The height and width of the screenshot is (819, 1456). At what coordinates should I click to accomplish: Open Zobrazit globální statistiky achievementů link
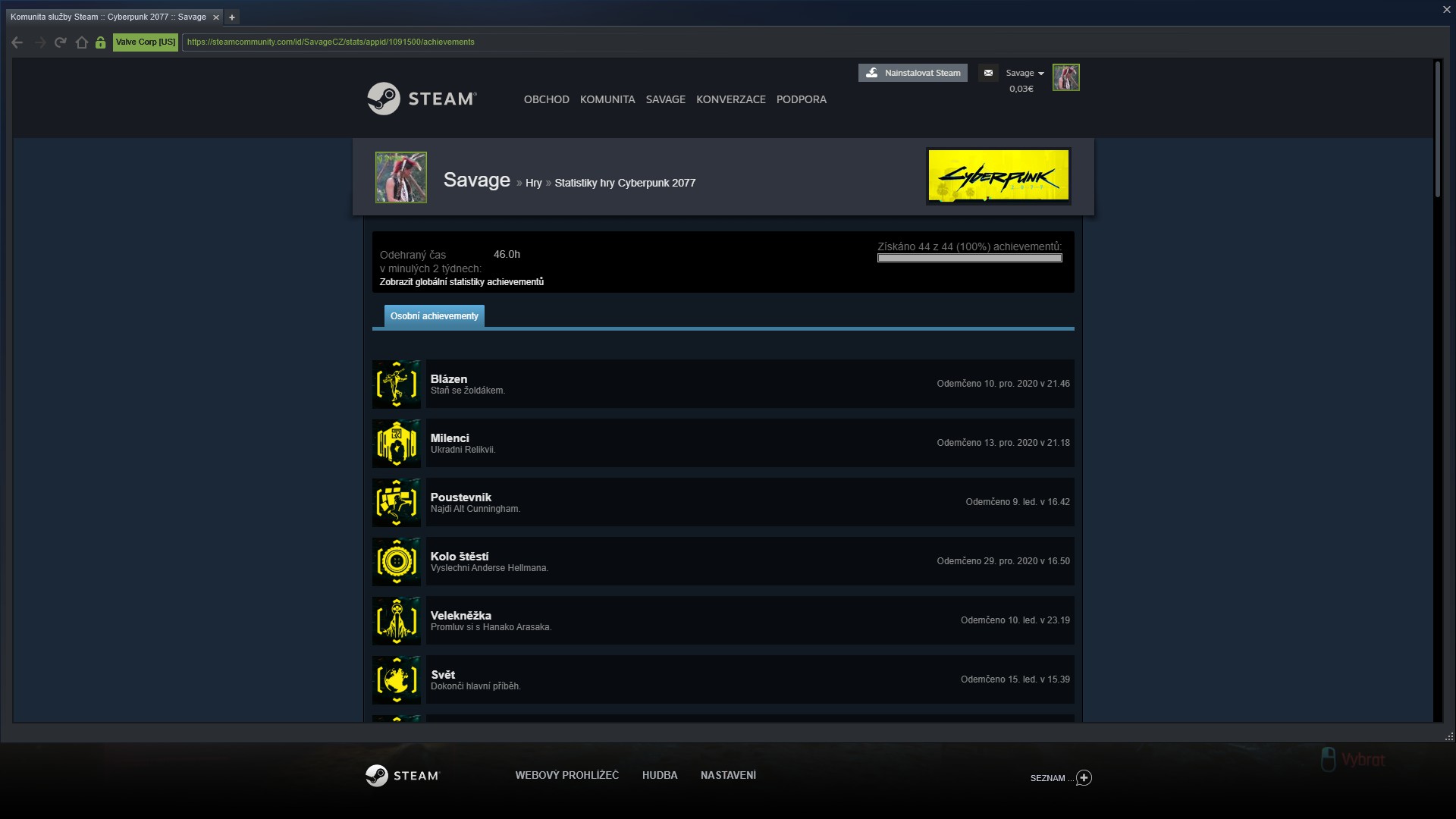click(x=461, y=282)
